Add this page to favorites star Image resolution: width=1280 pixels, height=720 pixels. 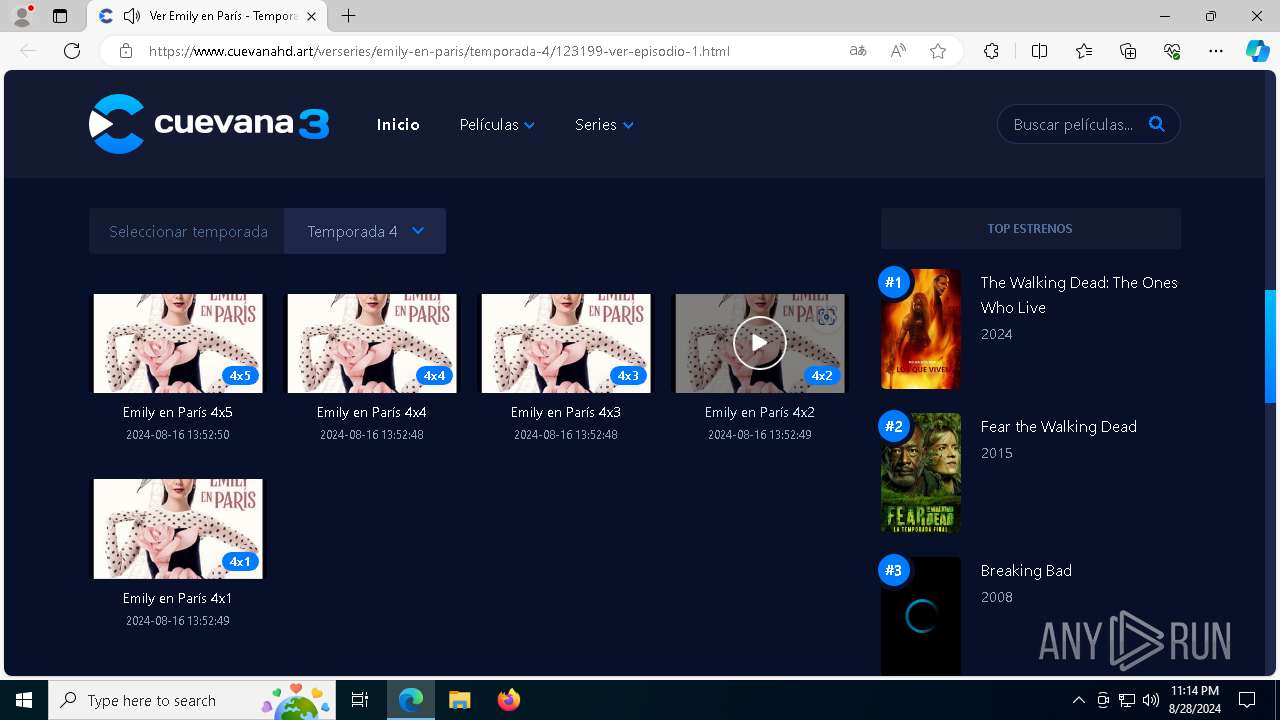click(938, 51)
